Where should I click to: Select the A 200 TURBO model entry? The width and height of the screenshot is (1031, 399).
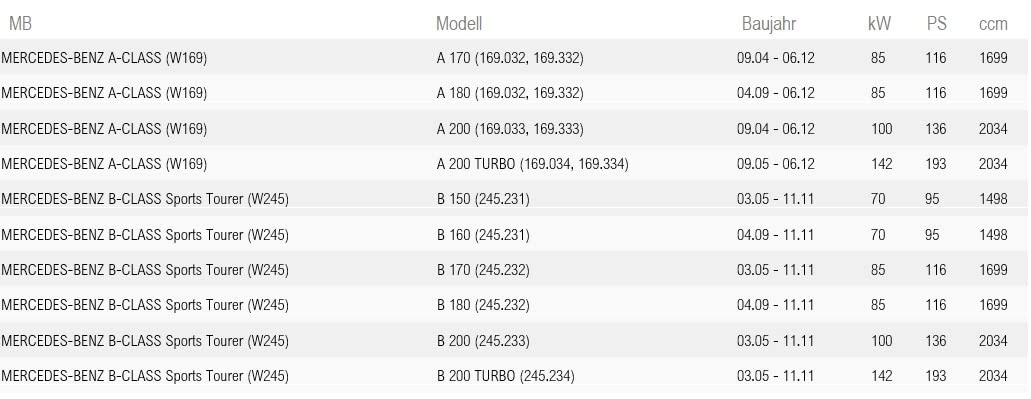[x=533, y=164]
